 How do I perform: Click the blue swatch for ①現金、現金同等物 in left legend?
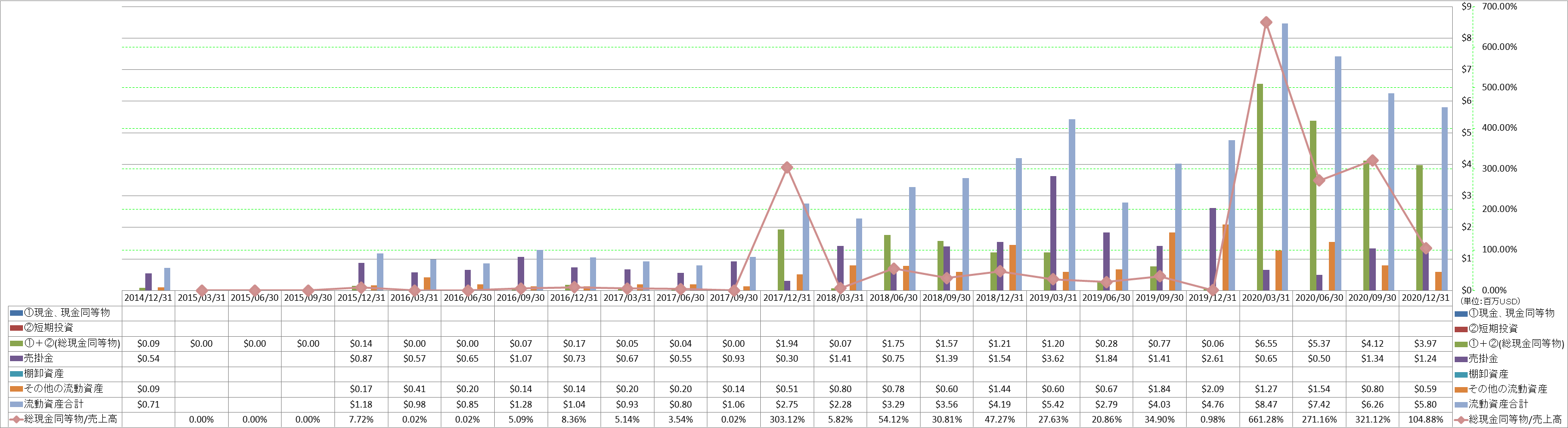coord(16,313)
